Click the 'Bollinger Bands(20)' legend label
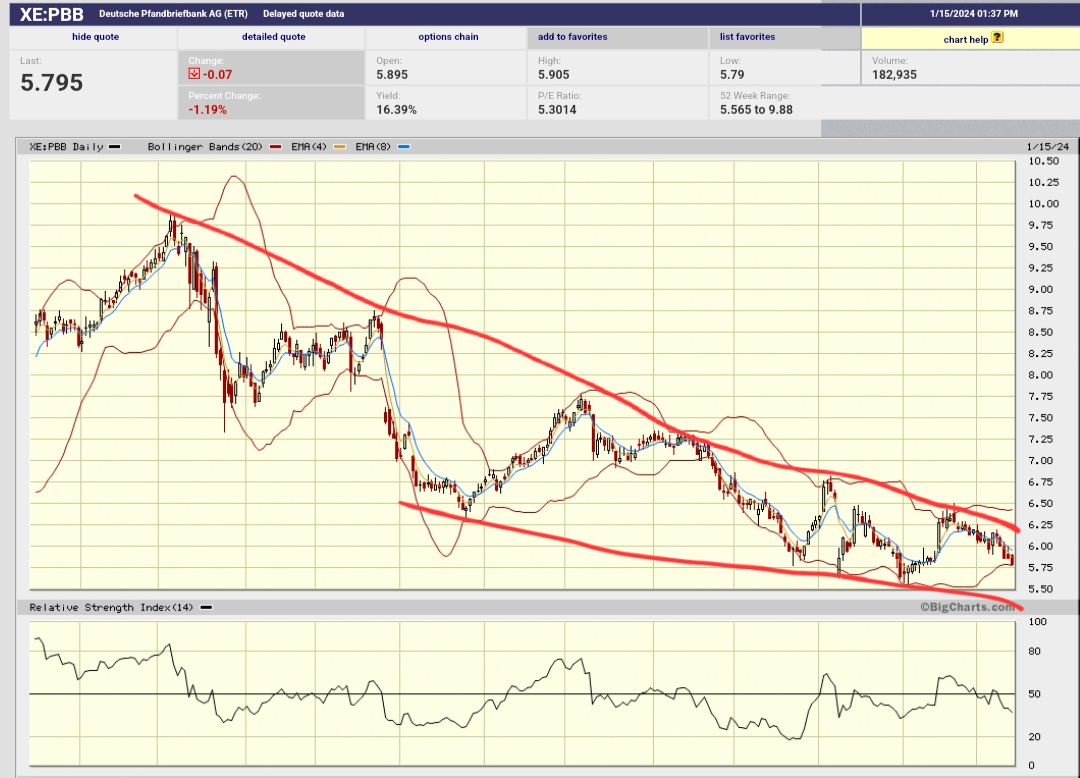The image size is (1080, 778). coord(205,147)
